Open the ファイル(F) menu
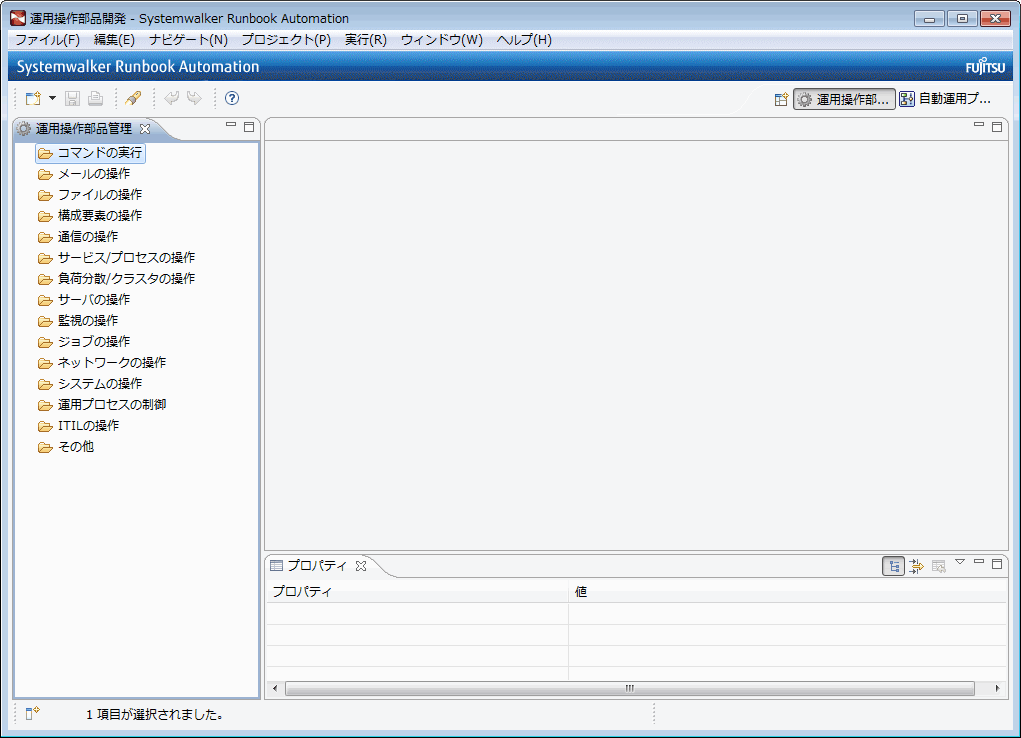 [x=48, y=40]
